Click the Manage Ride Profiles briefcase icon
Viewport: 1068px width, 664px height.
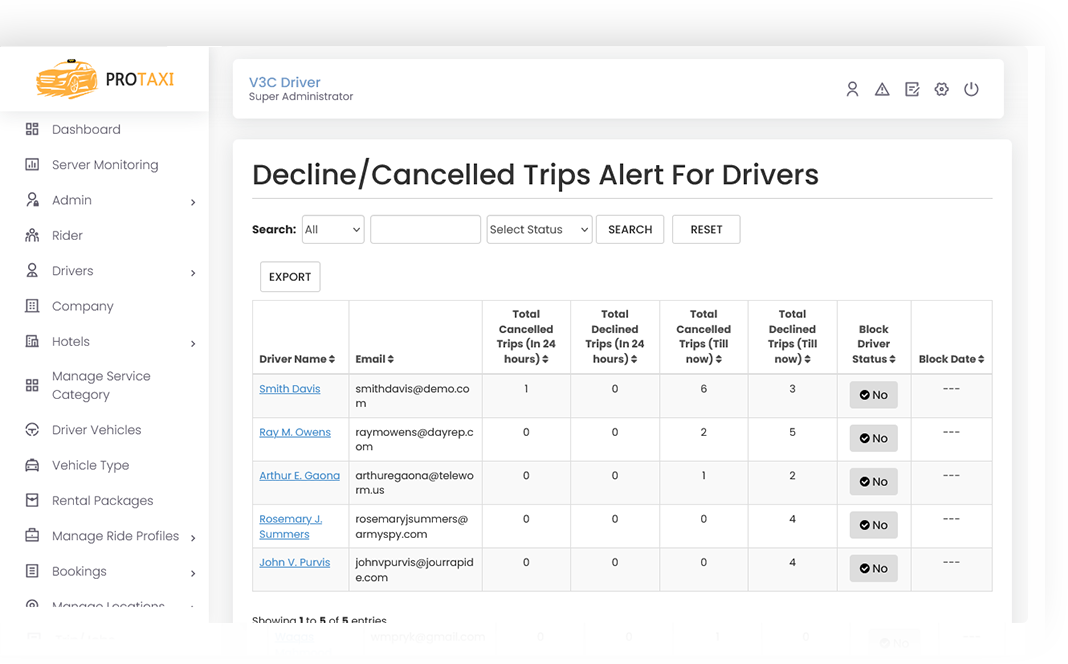[32, 535]
